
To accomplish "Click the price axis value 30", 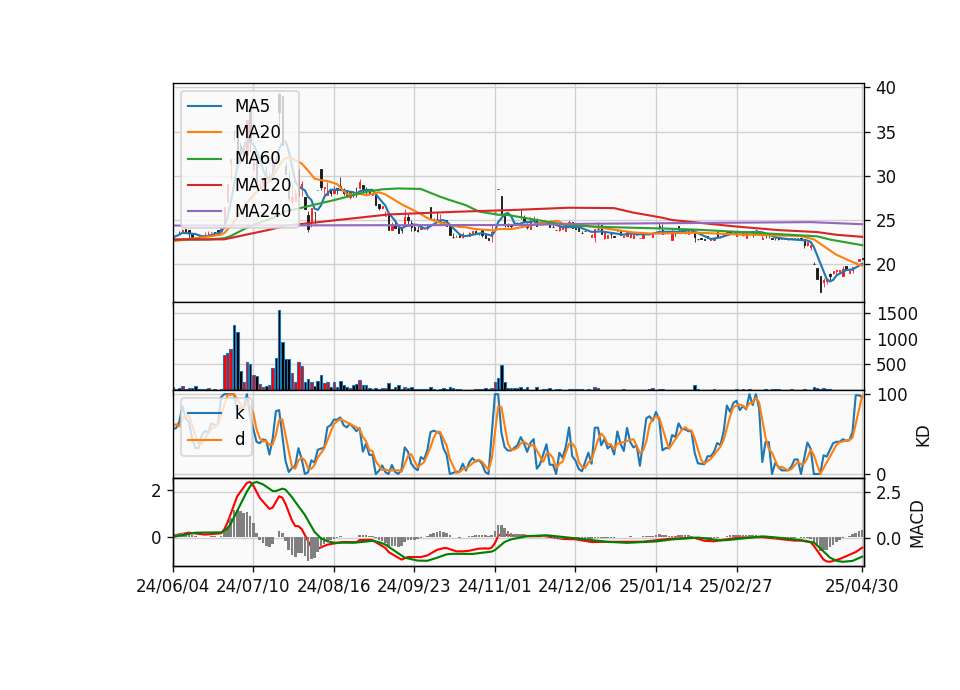I will coord(885,177).
